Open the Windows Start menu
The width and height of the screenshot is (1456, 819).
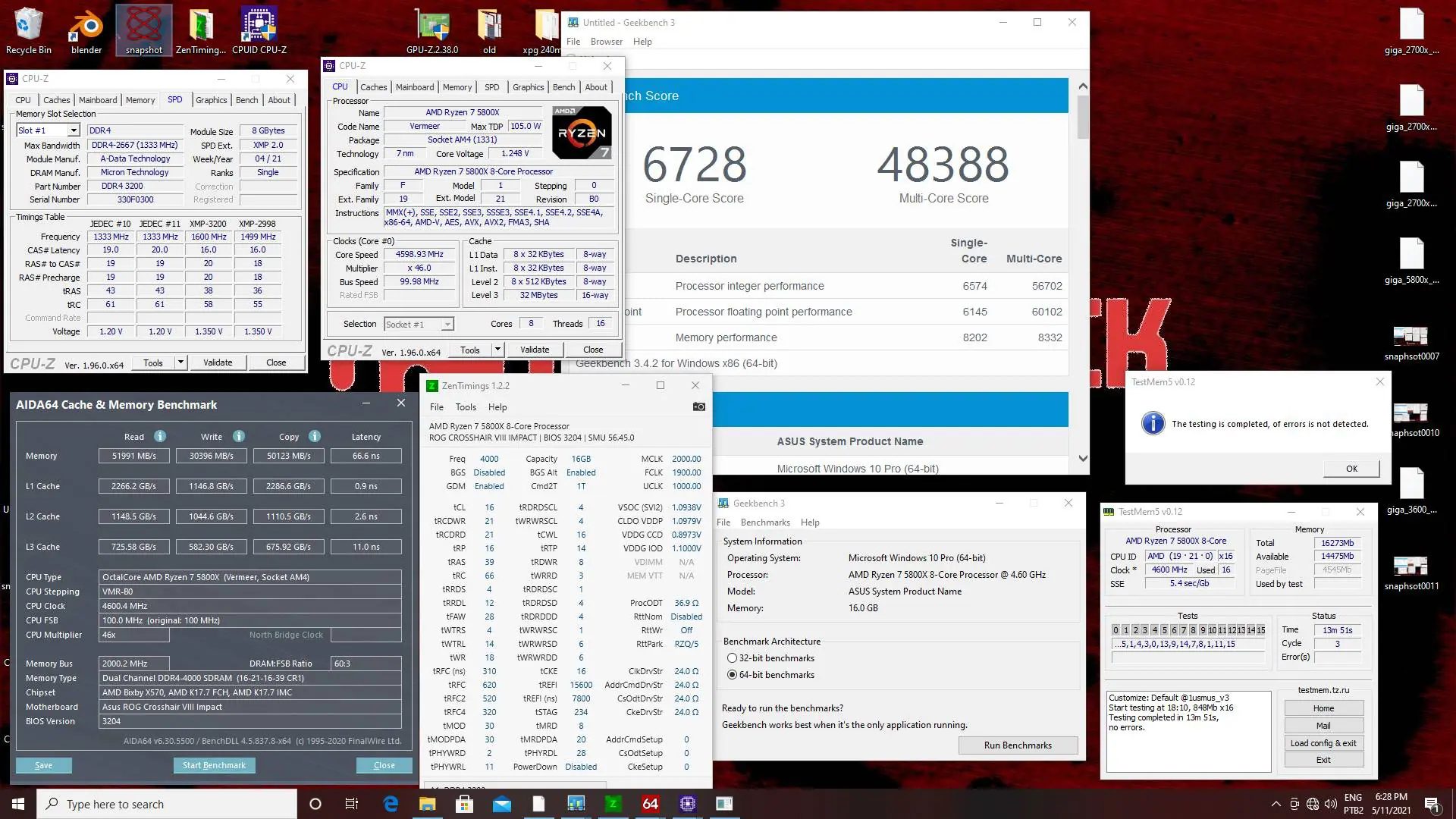18,804
